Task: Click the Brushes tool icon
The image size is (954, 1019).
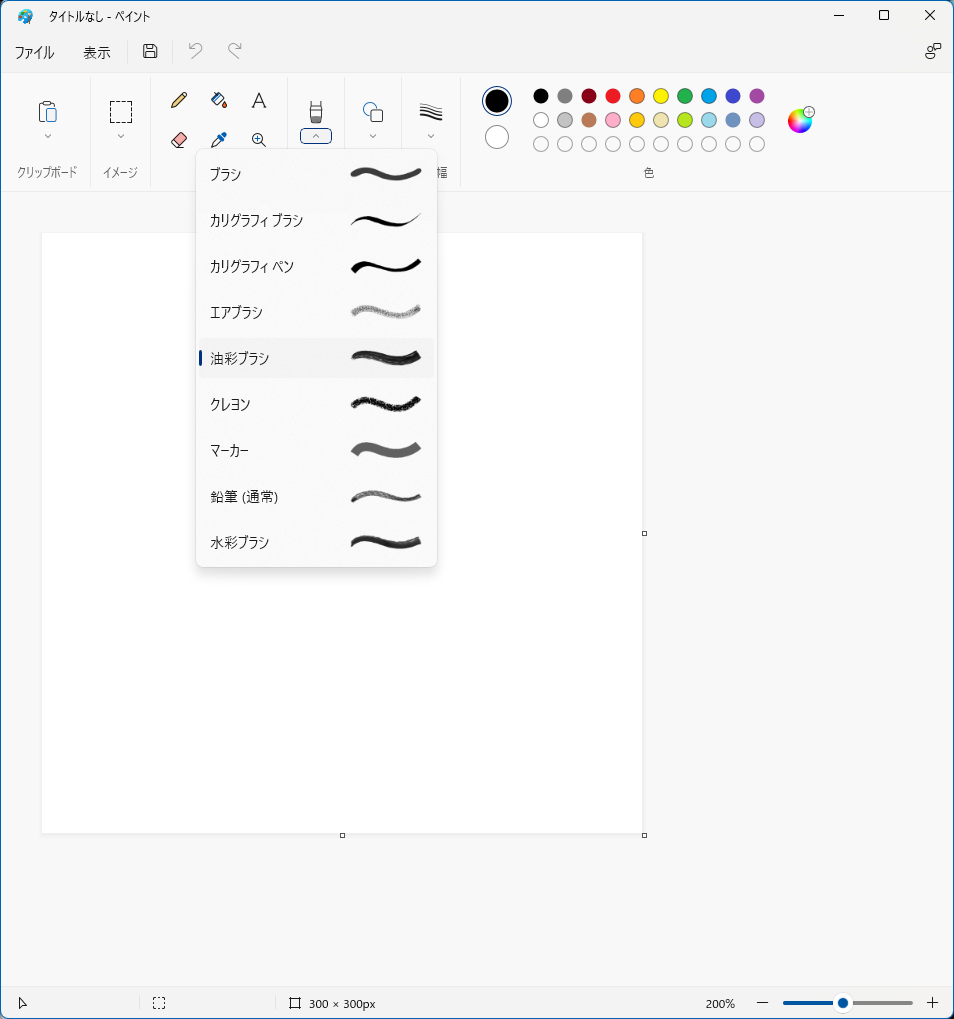Action: 316,112
